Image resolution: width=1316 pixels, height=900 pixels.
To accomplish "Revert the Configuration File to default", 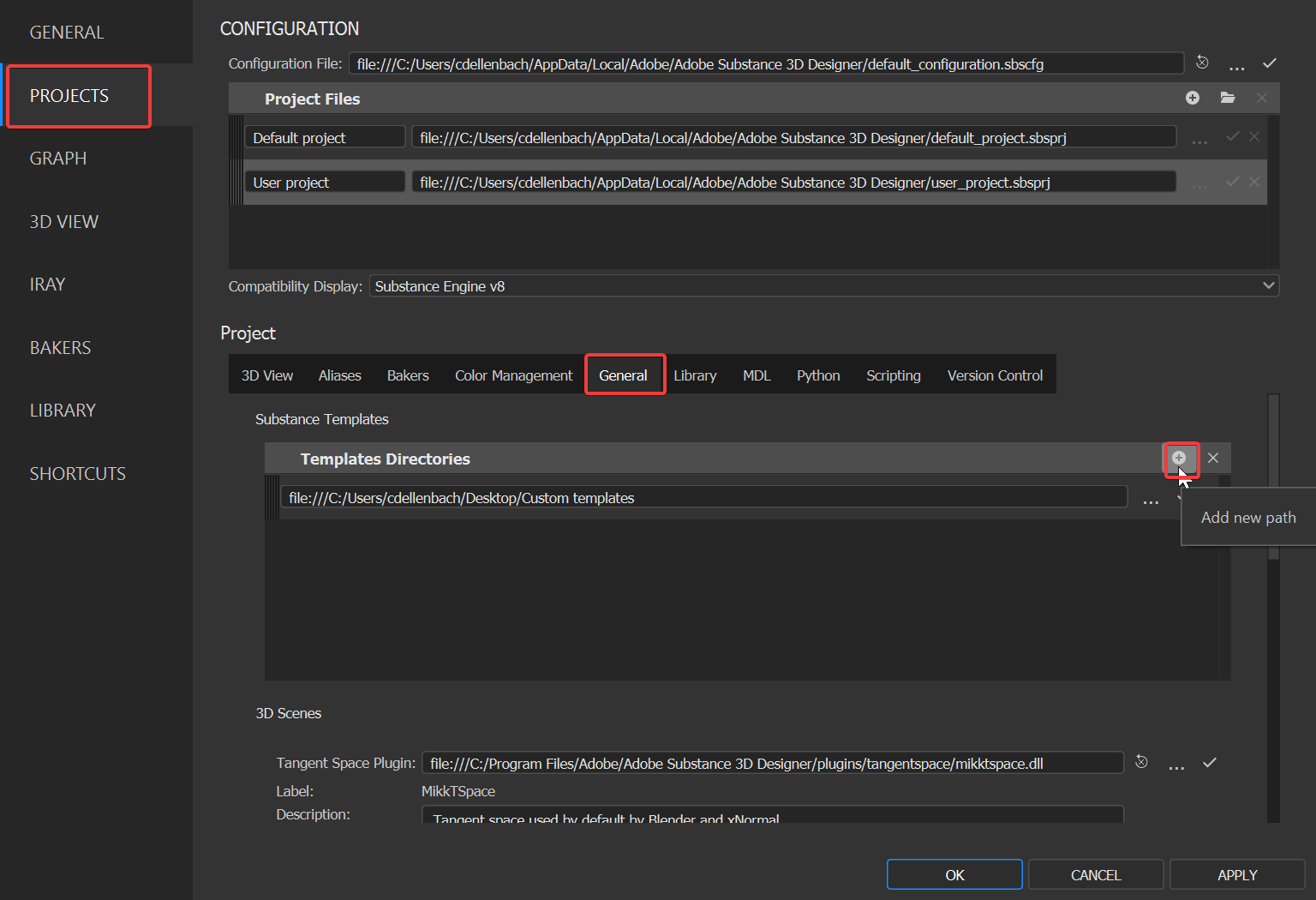I will pyautogui.click(x=1202, y=63).
